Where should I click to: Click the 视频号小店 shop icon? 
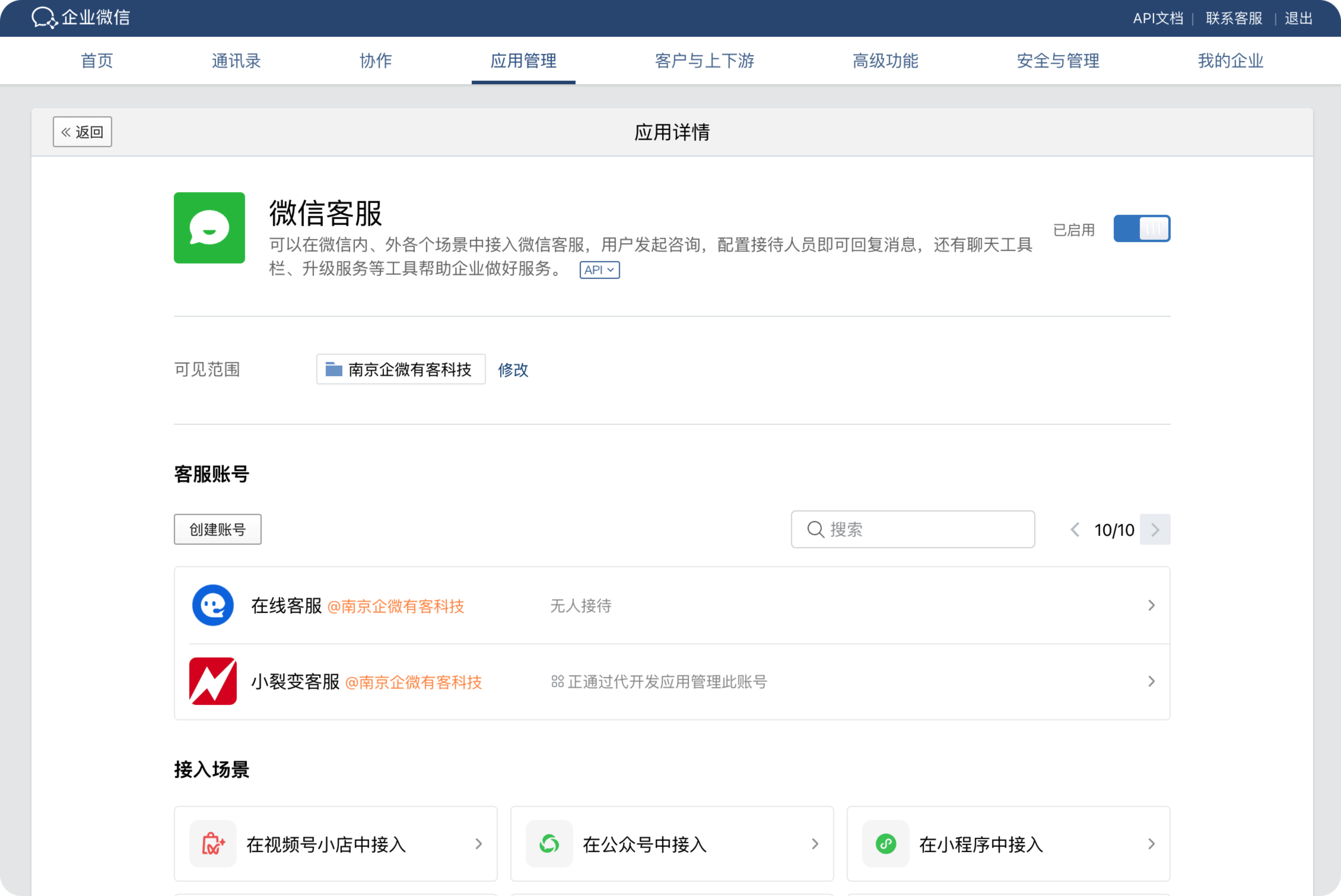pos(213,844)
